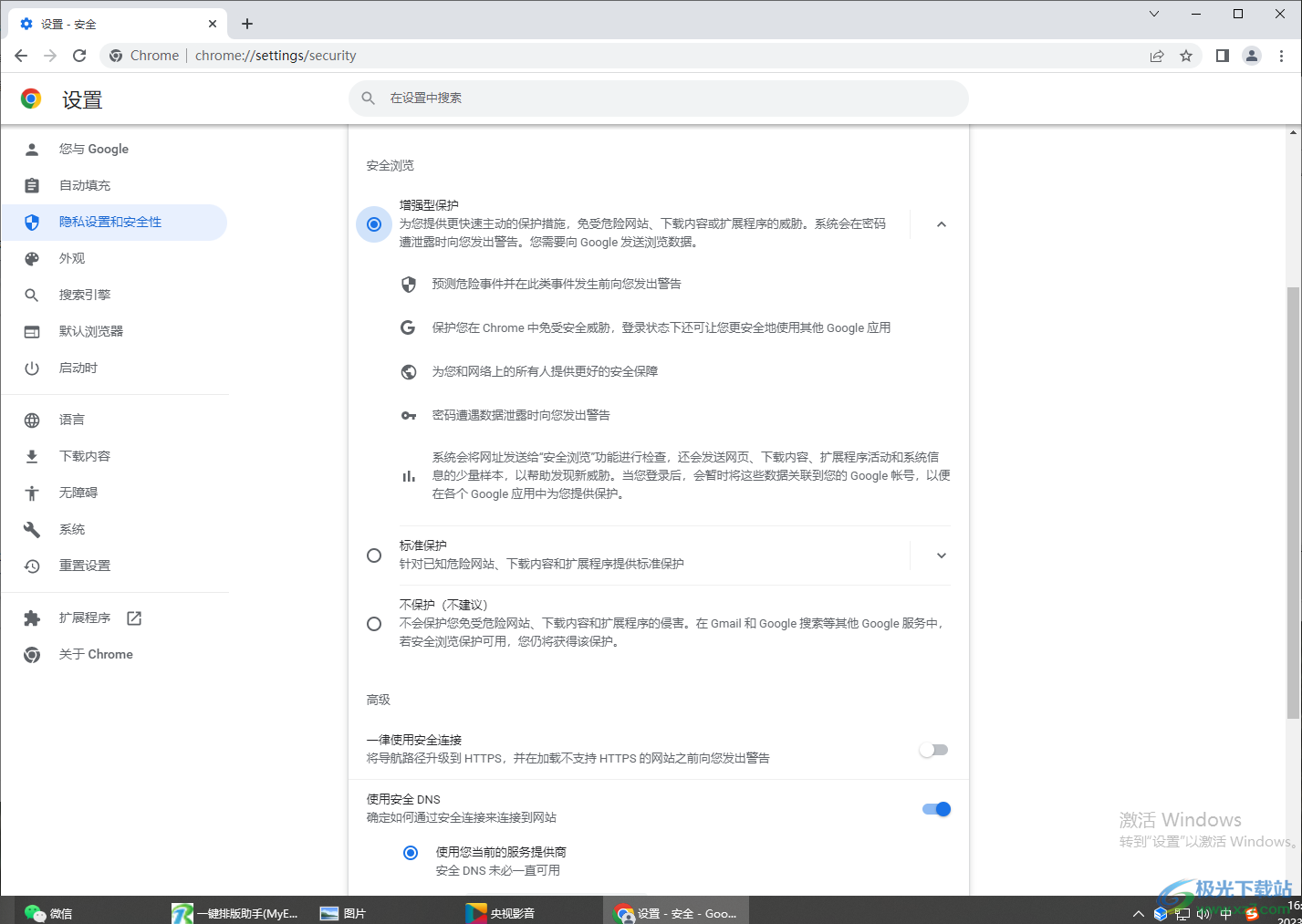Open 扩展程序 link in sidebar
The height and width of the screenshot is (924, 1302).
click(114, 618)
